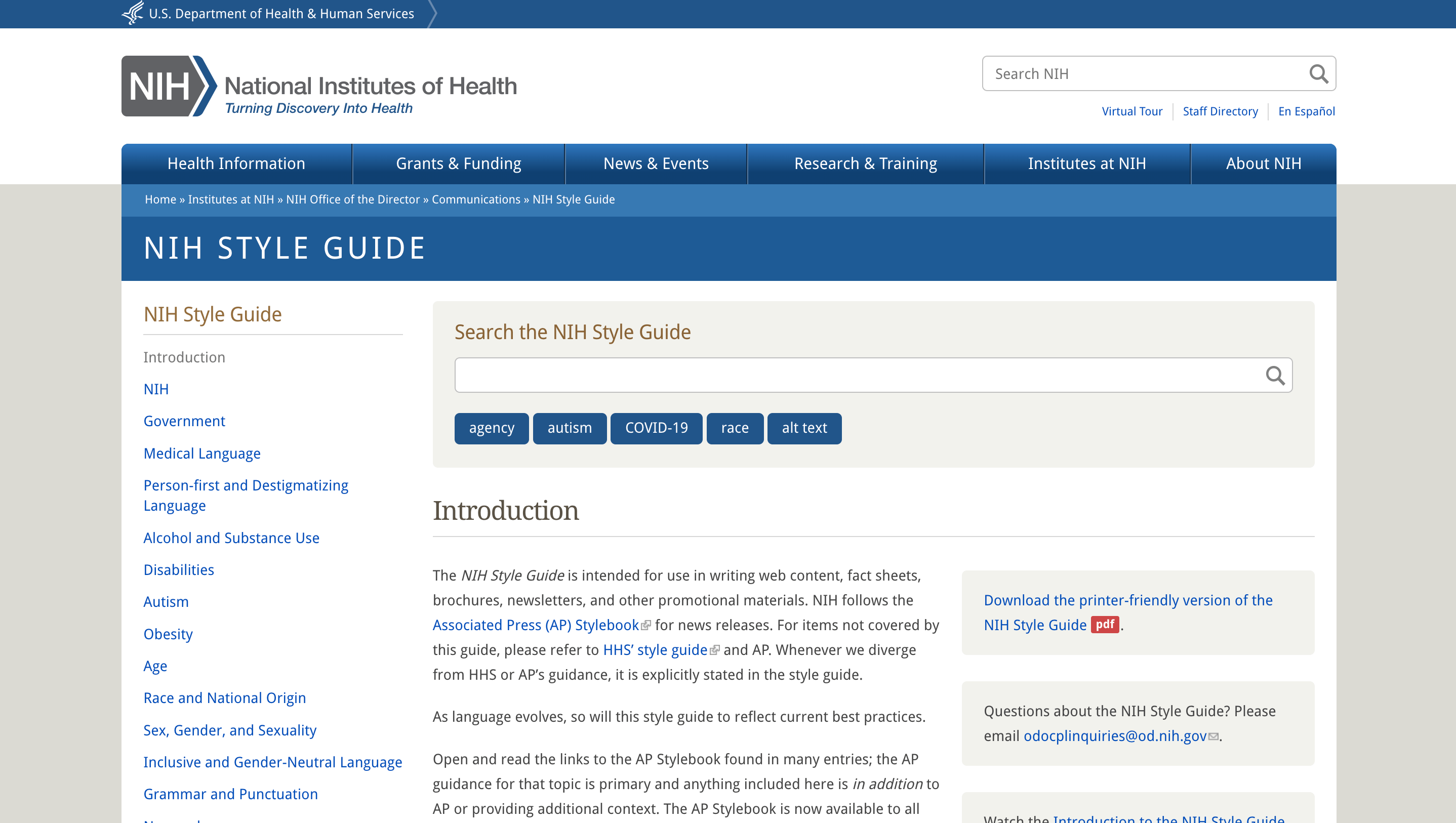Open Grammar and Punctuation section
Screen dimensions: 1456x823
(x=231, y=794)
